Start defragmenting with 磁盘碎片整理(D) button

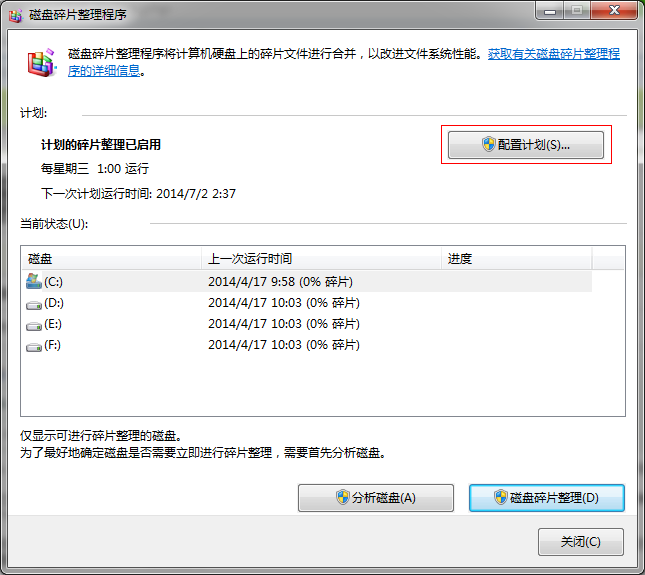(x=546, y=498)
